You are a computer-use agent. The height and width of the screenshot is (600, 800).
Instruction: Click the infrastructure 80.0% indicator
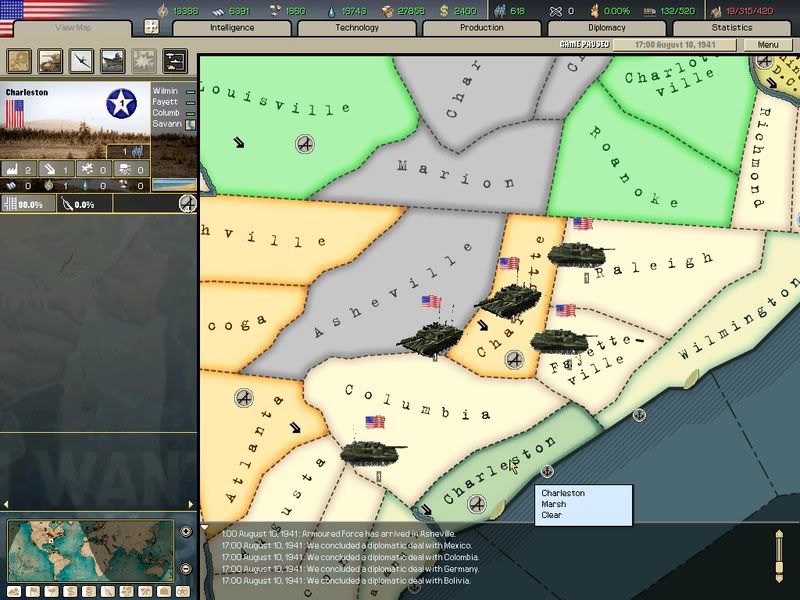point(28,204)
